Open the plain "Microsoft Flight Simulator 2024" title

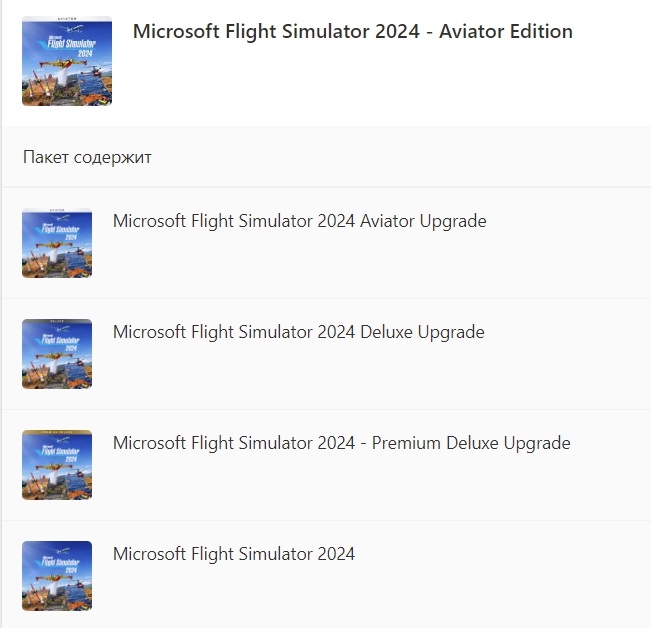click(x=233, y=554)
